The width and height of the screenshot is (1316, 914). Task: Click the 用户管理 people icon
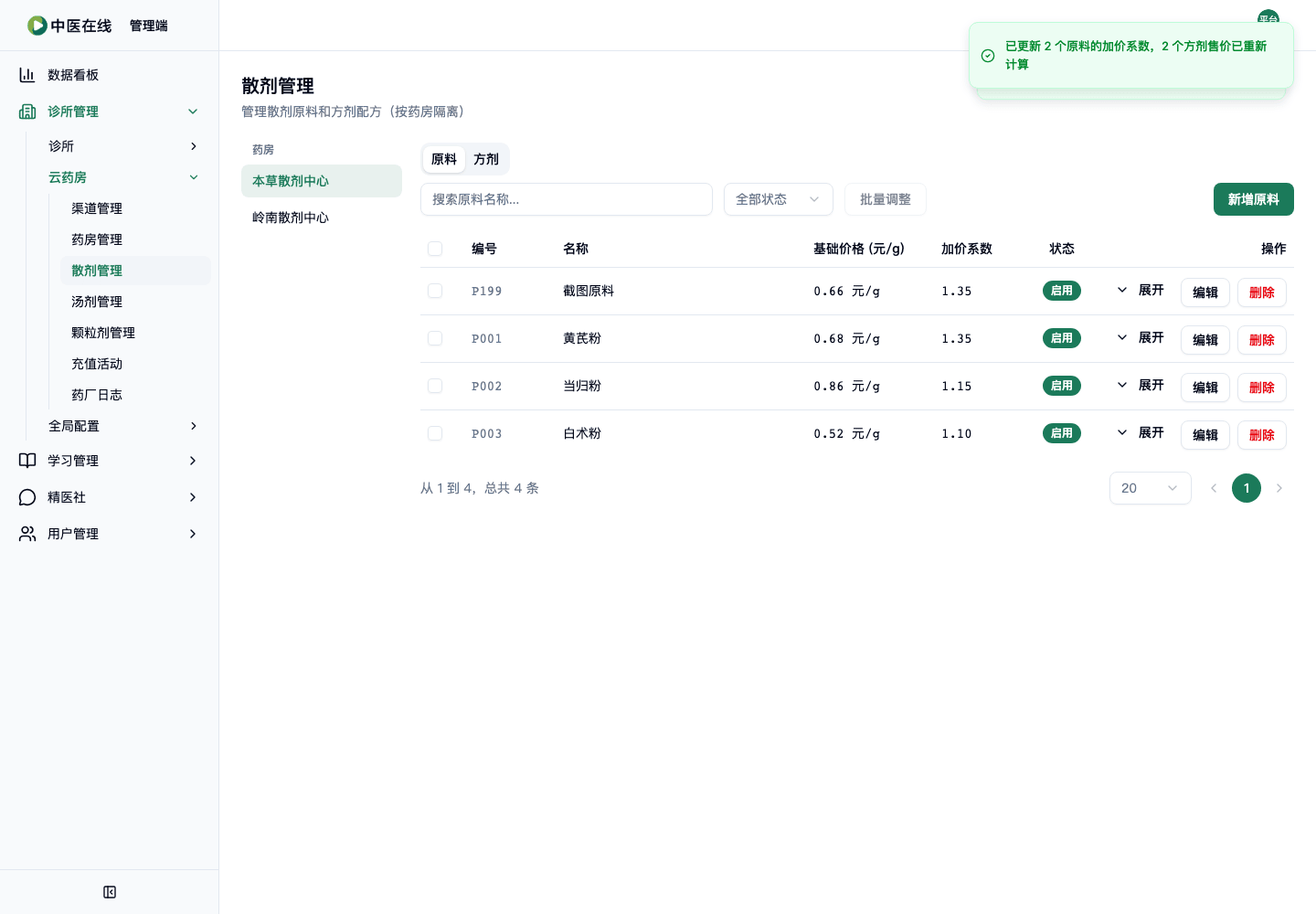27,534
